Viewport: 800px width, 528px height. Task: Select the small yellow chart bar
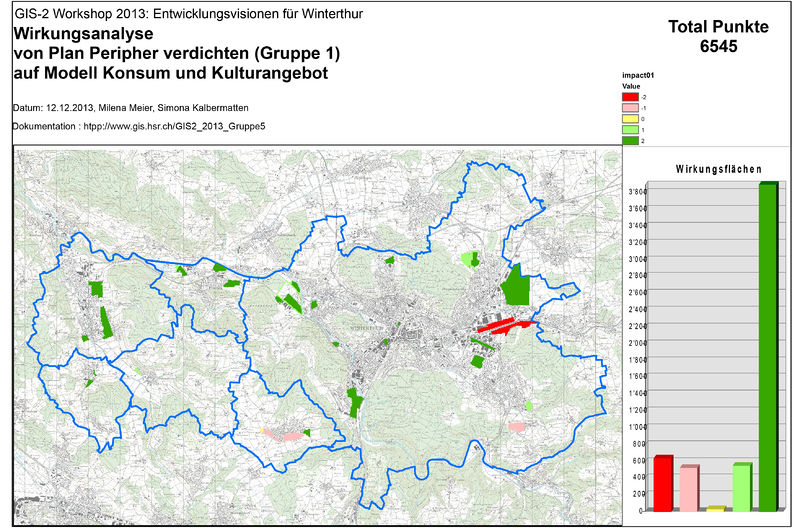[x=715, y=508]
